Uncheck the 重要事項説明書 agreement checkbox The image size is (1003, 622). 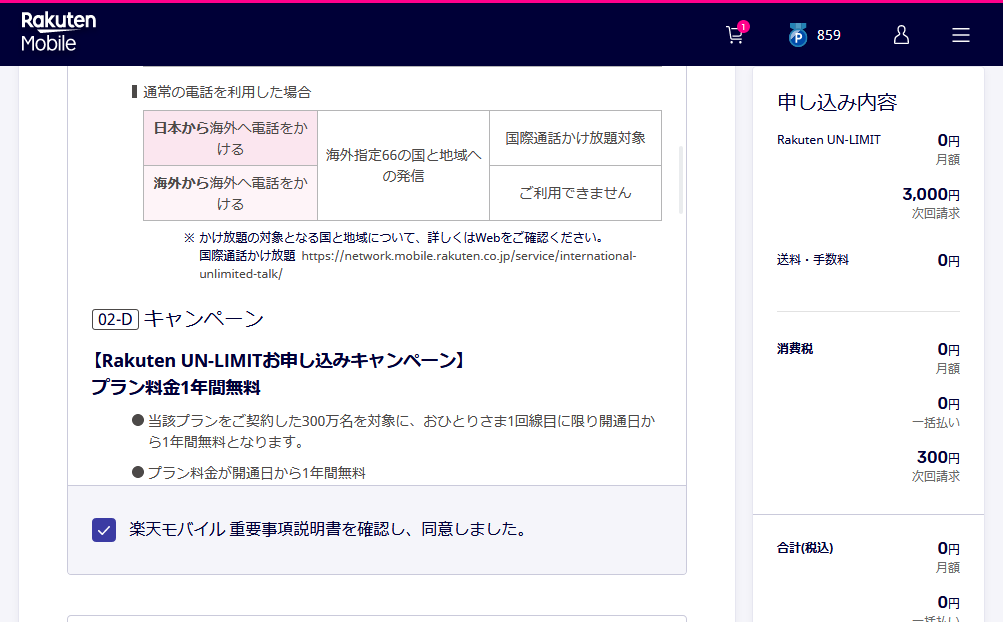[104, 530]
